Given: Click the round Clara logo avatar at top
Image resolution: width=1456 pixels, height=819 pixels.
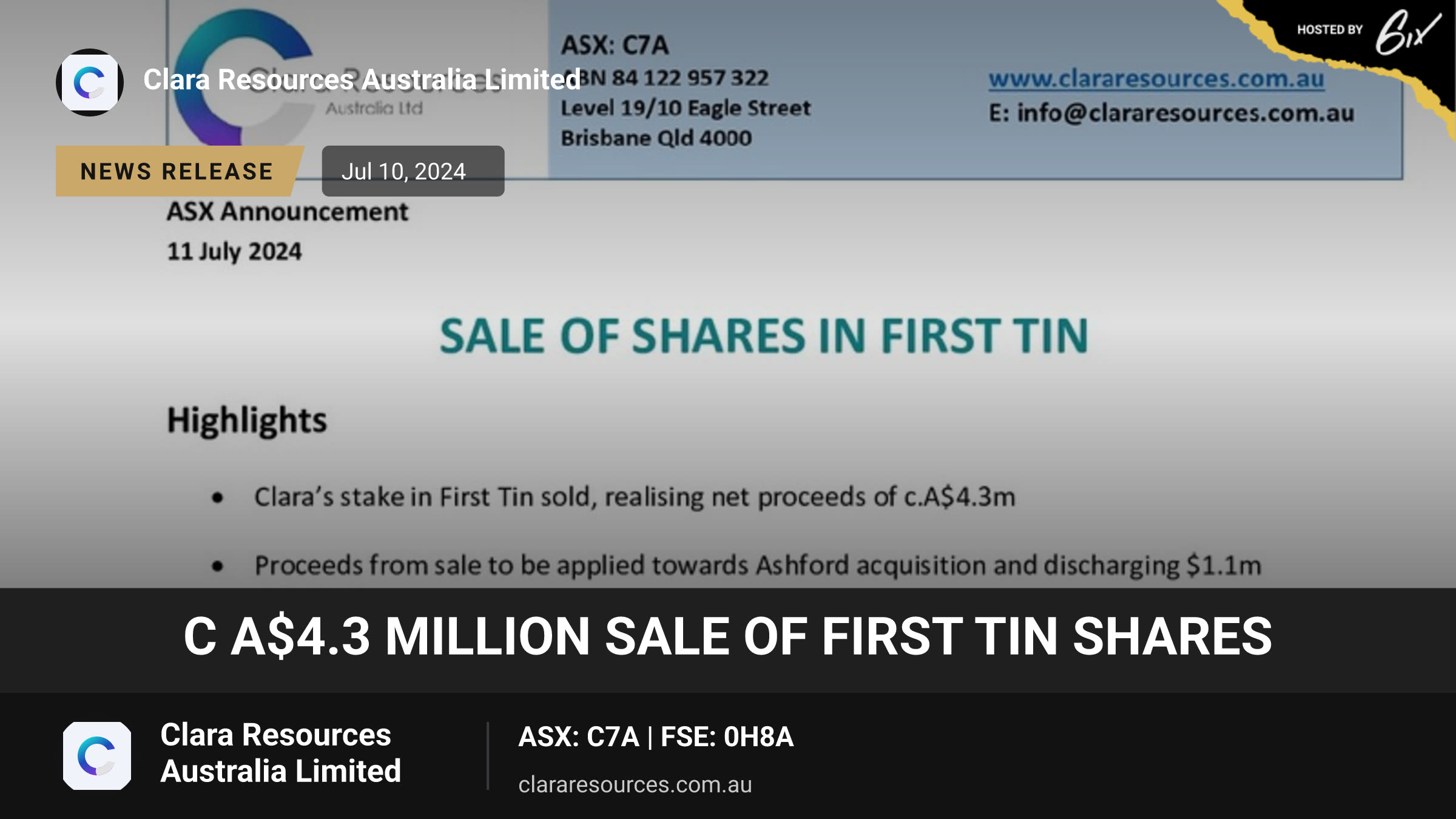Looking at the screenshot, I should tap(90, 83).
